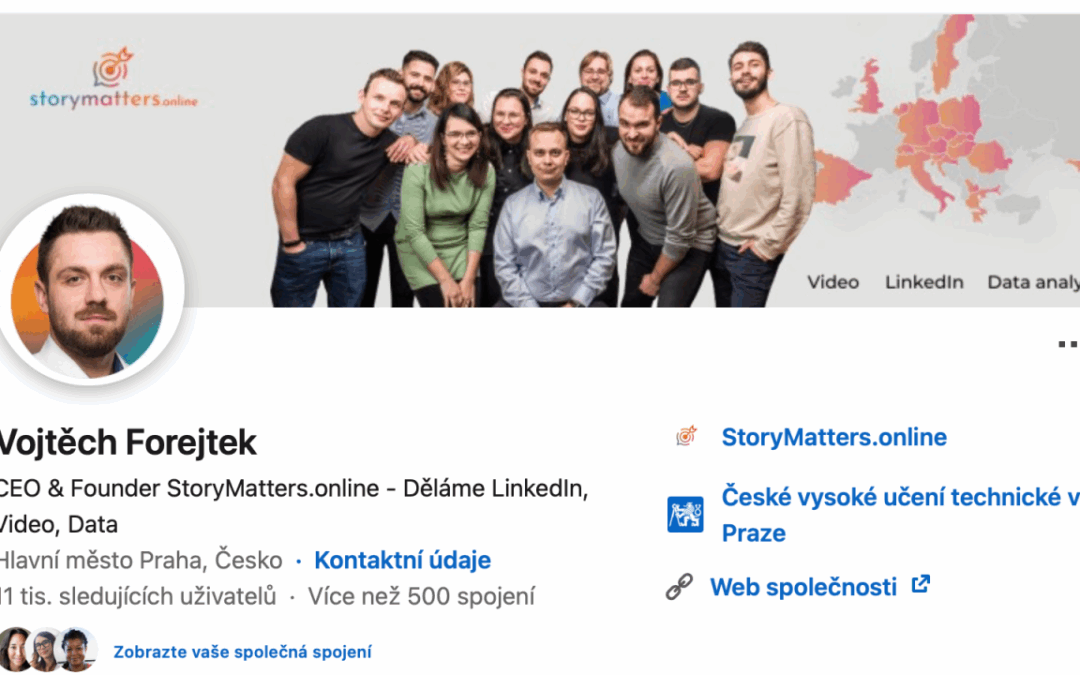Click Vojtěch Forejtek profile name

(x=125, y=440)
